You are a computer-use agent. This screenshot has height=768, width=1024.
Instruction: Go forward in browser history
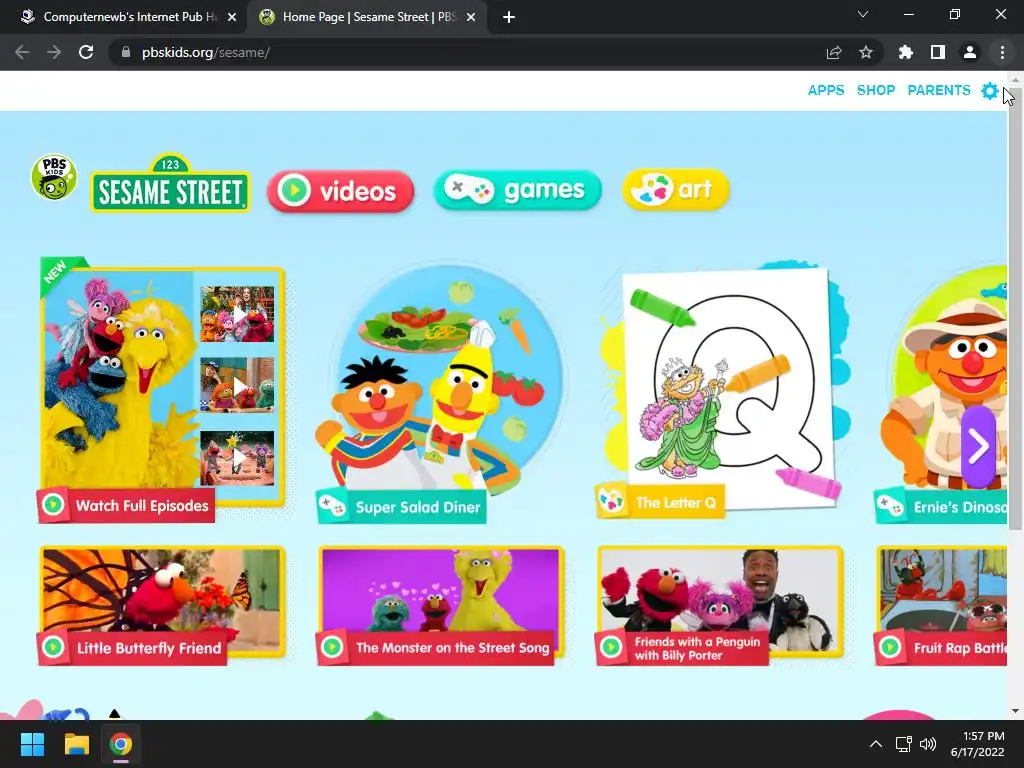tap(54, 52)
